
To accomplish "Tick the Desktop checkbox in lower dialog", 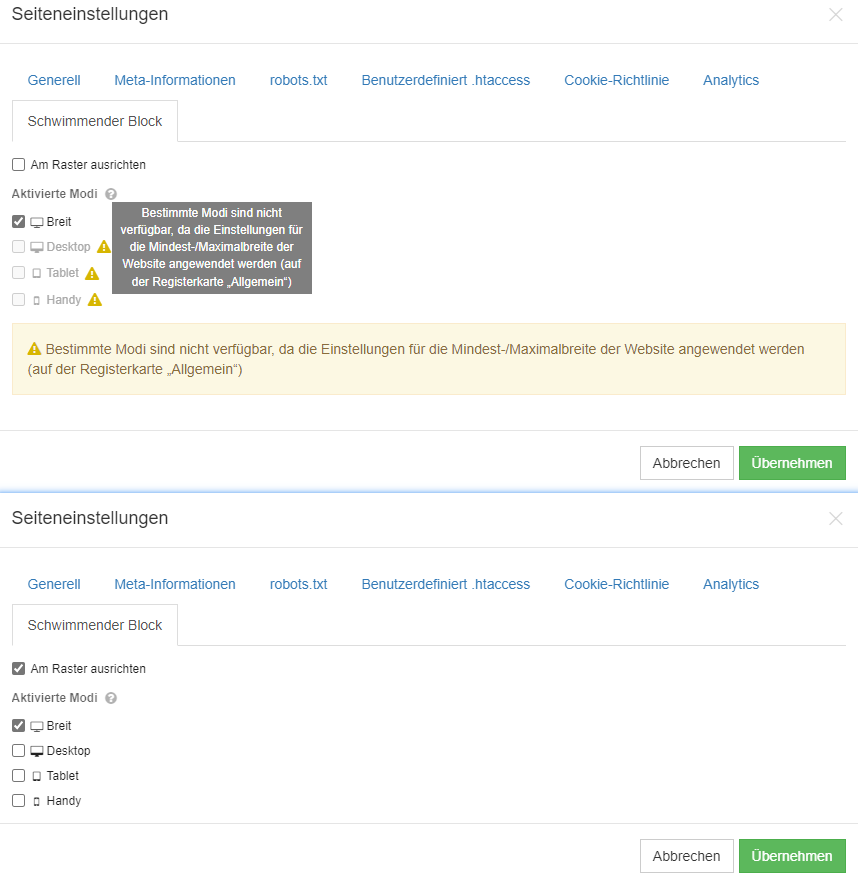I will (19, 750).
